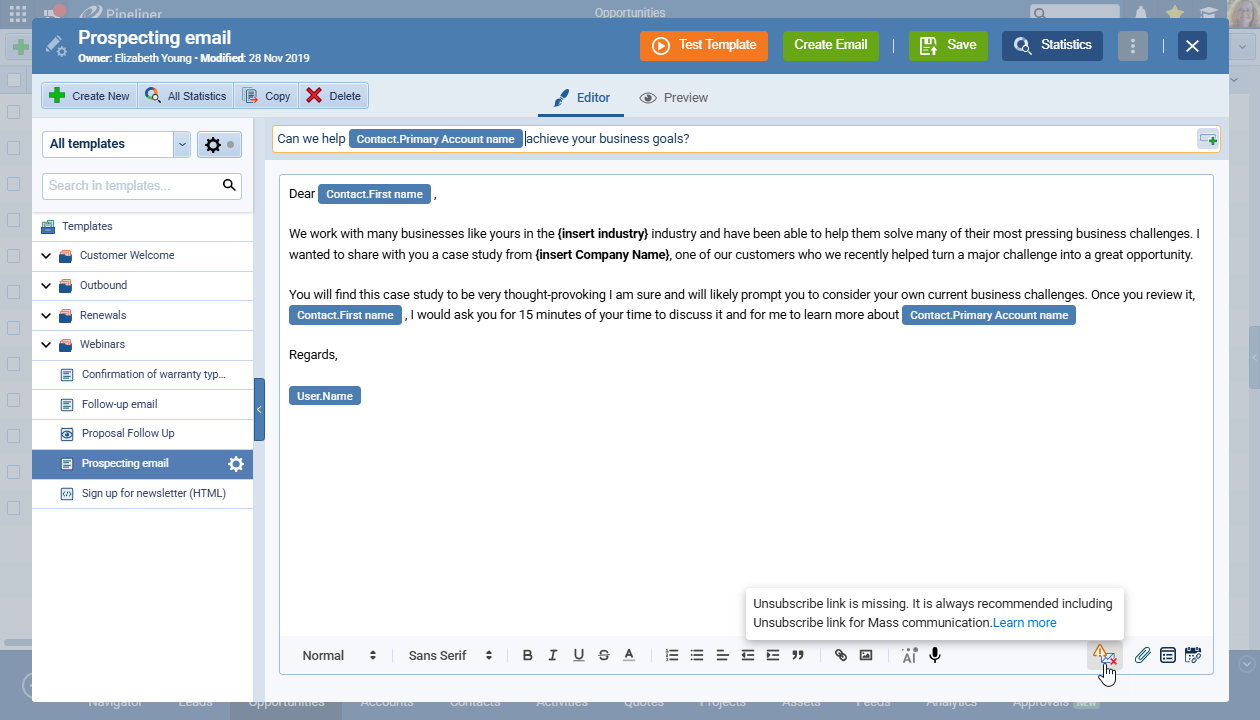
Task: Attach a file using paperclip icon
Action: click(1142, 655)
